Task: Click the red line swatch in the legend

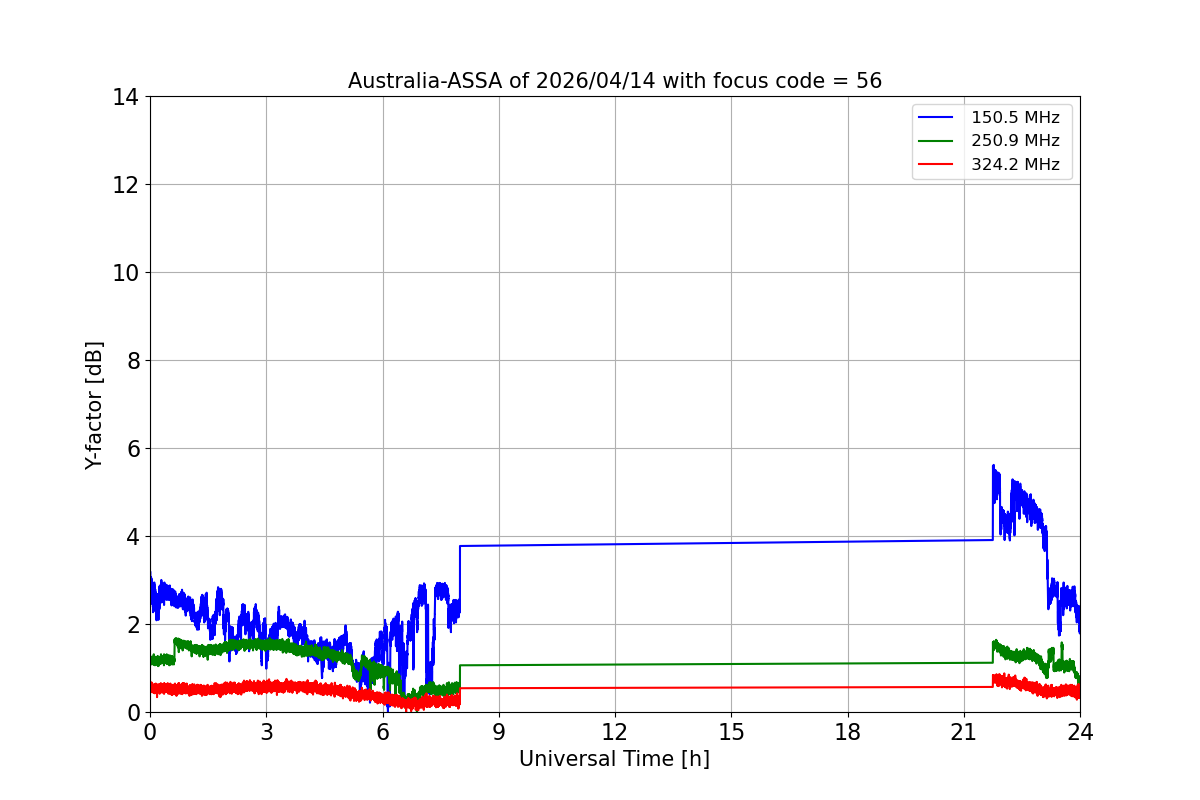Action: click(937, 164)
